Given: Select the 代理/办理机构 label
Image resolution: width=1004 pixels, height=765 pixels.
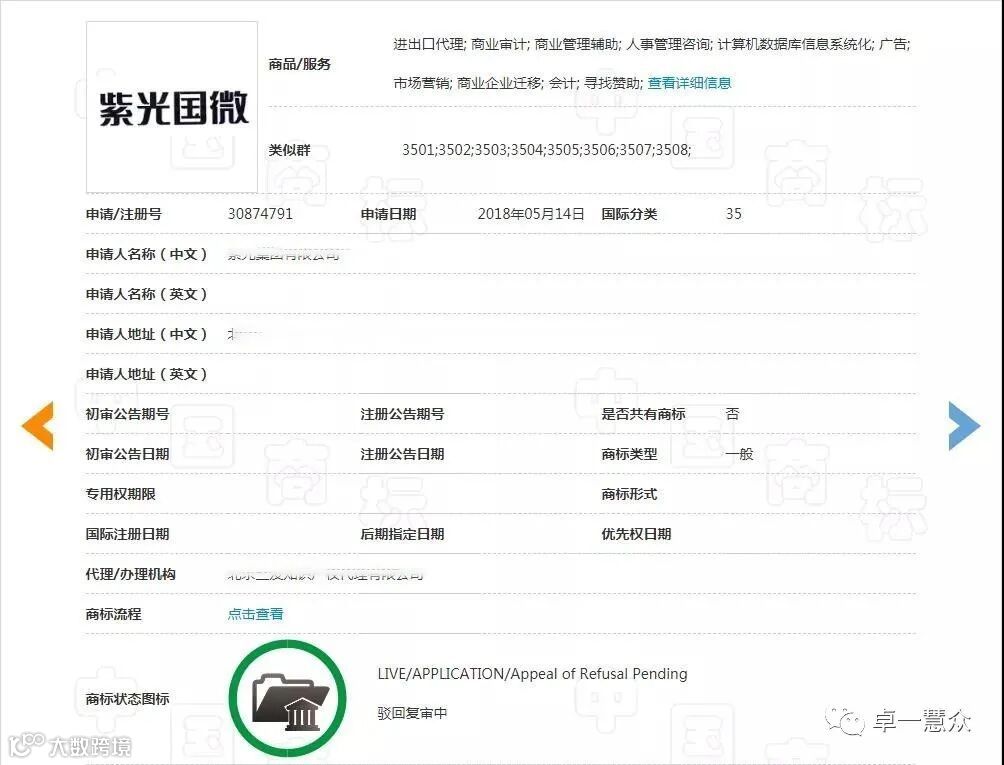Looking at the screenshot, I should pyautogui.click(x=131, y=574).
